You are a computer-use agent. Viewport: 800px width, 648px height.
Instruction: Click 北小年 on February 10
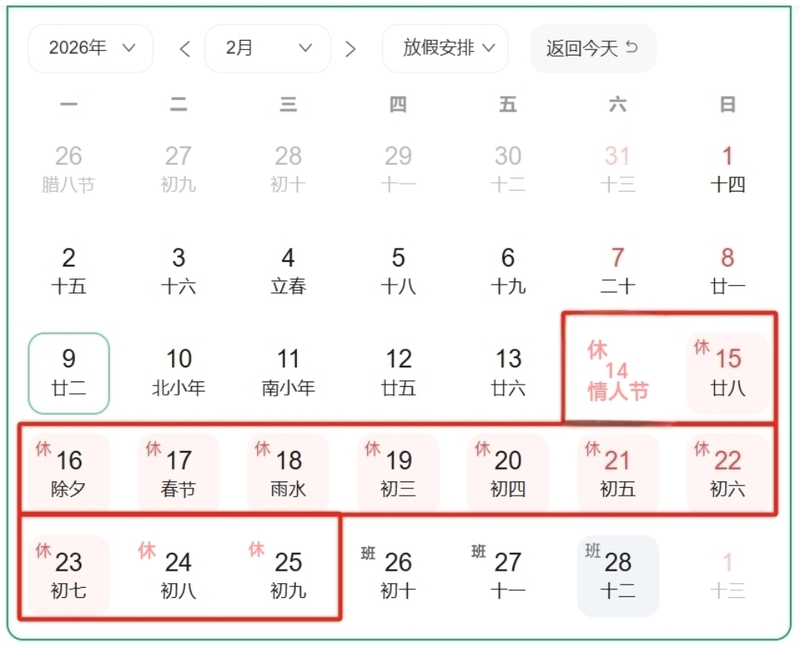click(x=178, y=371)
